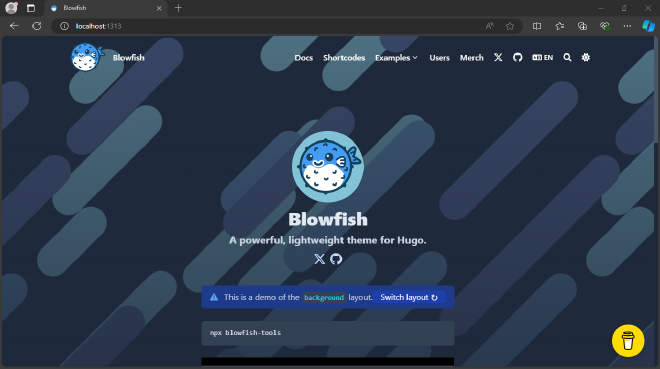The width and height of the screenshot is (660, 369).
Task: Click the large Blowfish pufferfish avatar
Action: 328,167
